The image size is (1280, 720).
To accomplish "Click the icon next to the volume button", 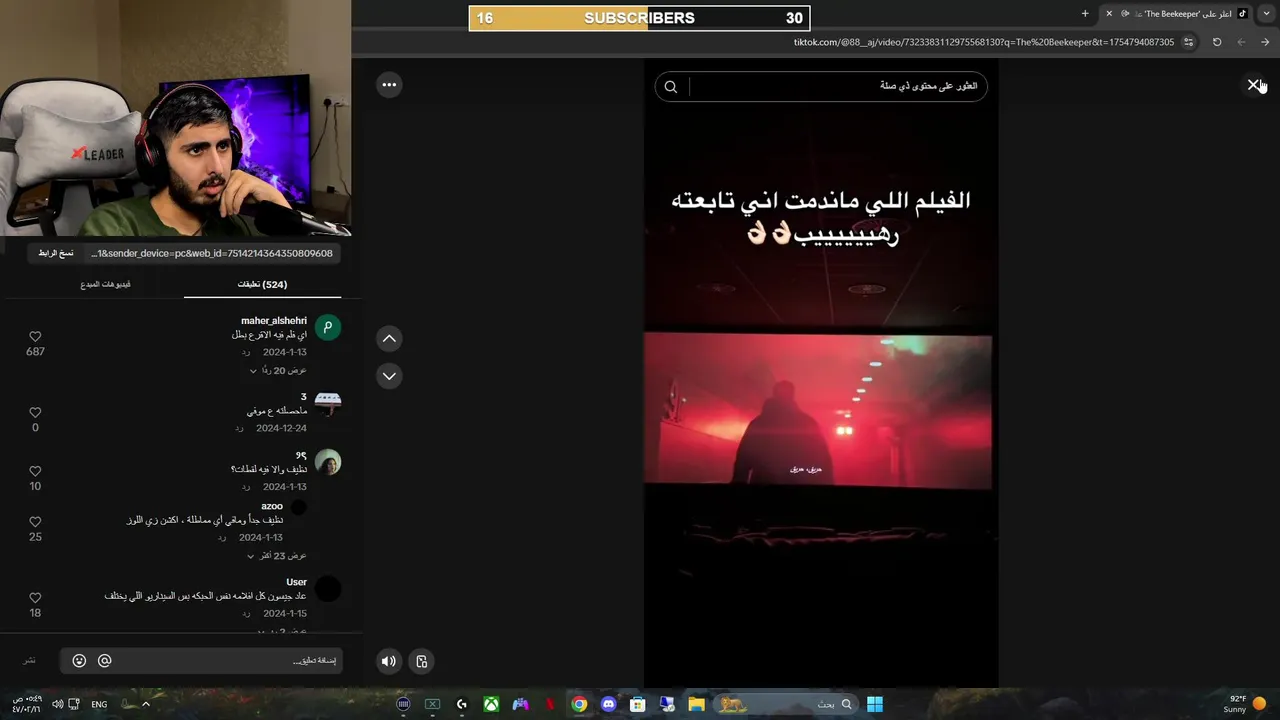I will tap(422, 661).
